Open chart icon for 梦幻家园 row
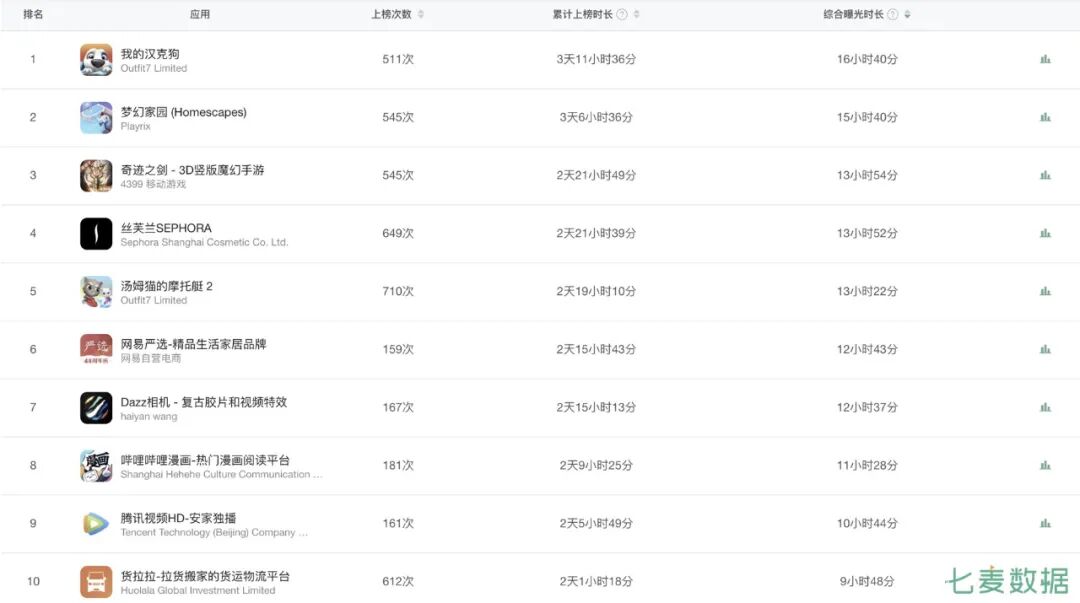Image resolution: width=1080 pixels, height=603 pixels. [1045, 117]
